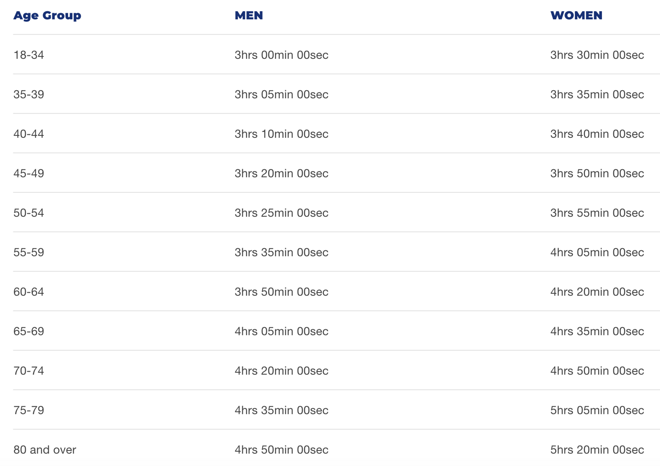Click the 45-49 age group label
Screen dimensions: 660x466
click(x=29, y=173)
